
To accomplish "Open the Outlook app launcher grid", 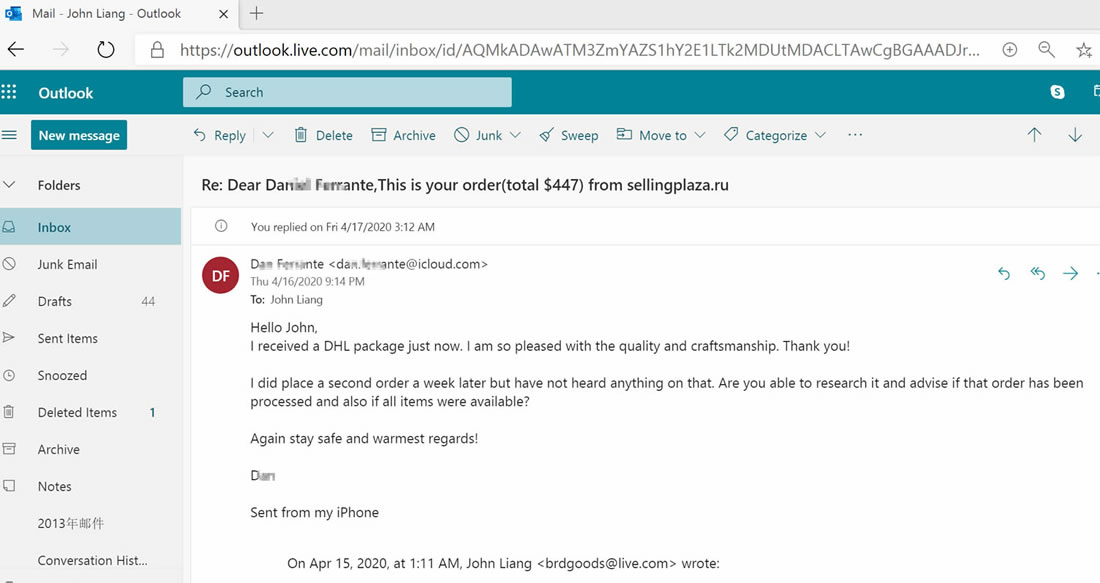I will (10, 92).
